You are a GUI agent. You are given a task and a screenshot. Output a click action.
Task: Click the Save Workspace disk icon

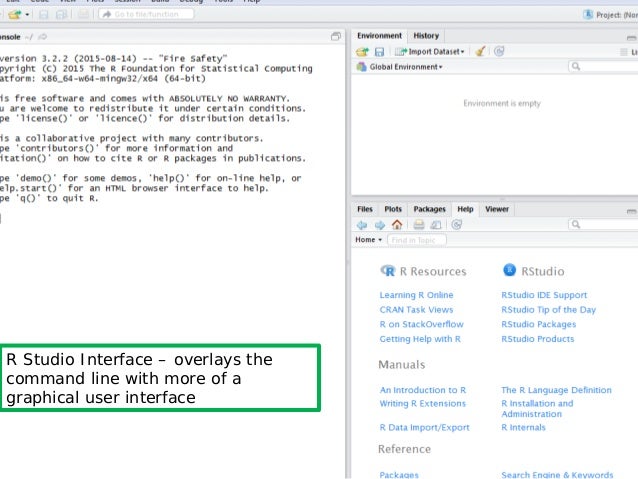pyautogui.click(x=379, y=52)
